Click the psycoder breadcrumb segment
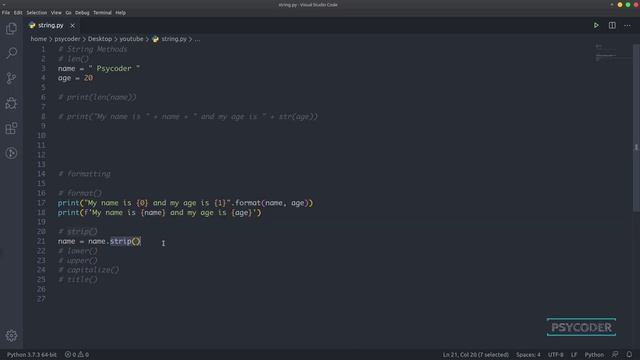640x360 pixels. tap(67, 39)
